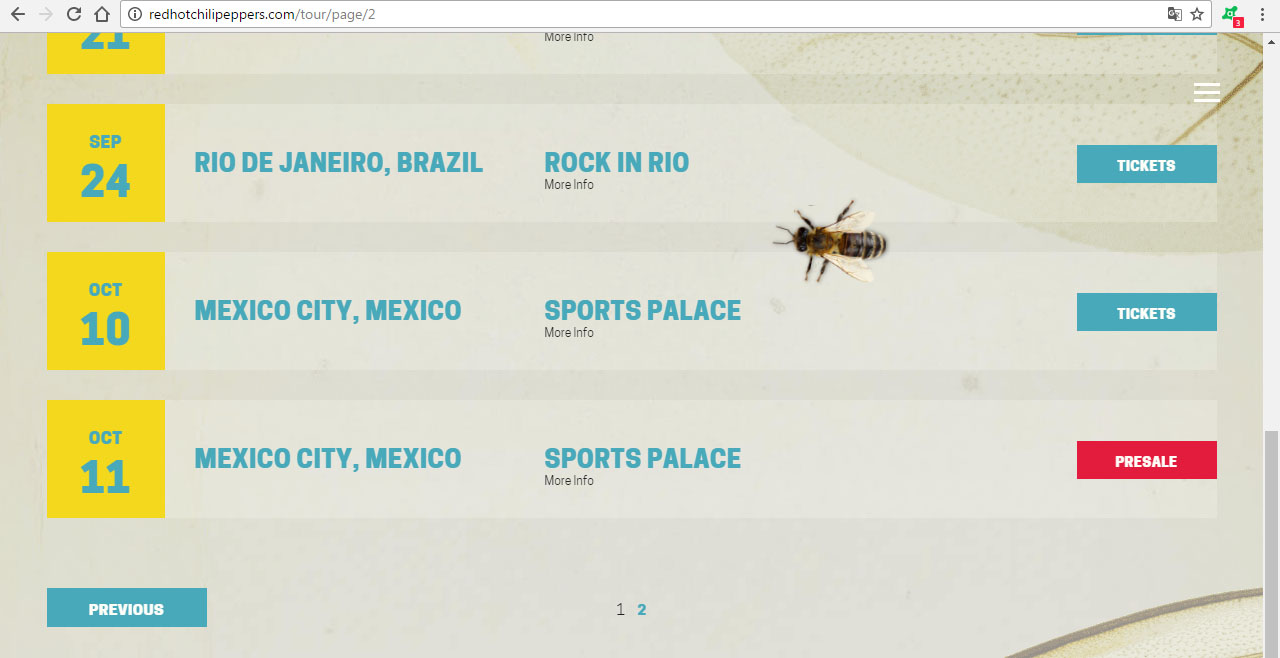
Task: Bookmark this page with the star
Action: (x=1197, y=14)
